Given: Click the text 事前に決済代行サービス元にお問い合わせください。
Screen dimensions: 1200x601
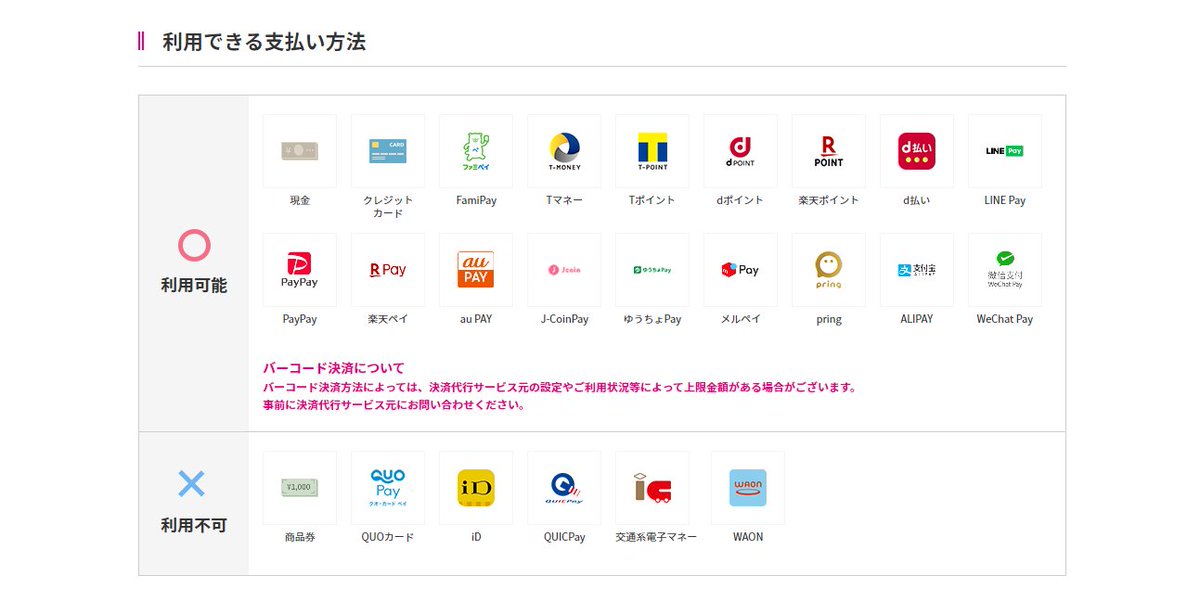Looking at the screenshot, I should (x=394, y=405).
